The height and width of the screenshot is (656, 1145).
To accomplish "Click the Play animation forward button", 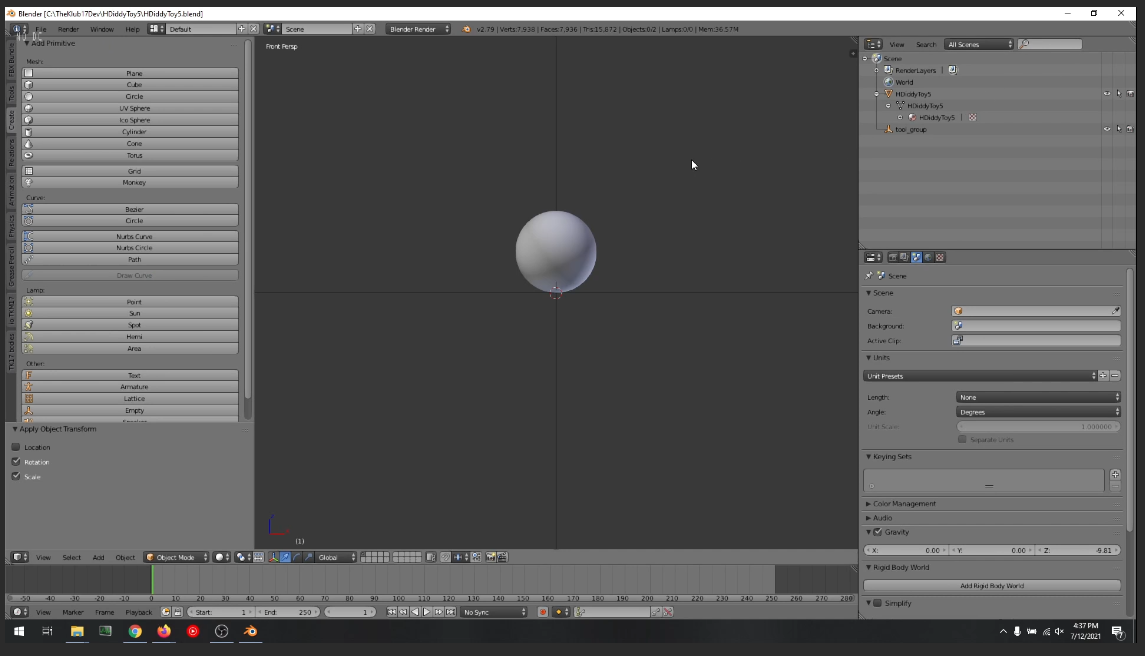I will tap(427, 612).
